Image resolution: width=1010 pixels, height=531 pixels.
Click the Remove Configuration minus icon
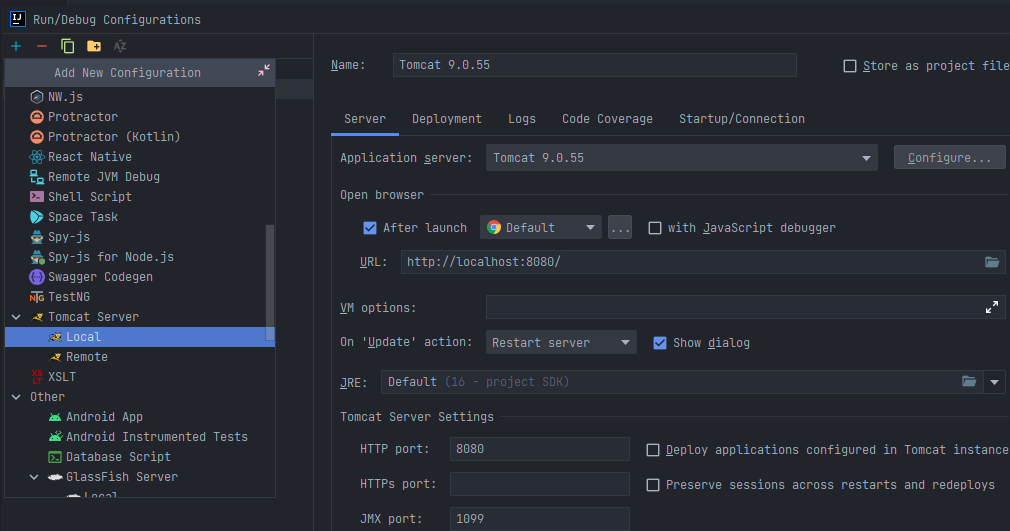pyautogui.click(x=42, y=46)
